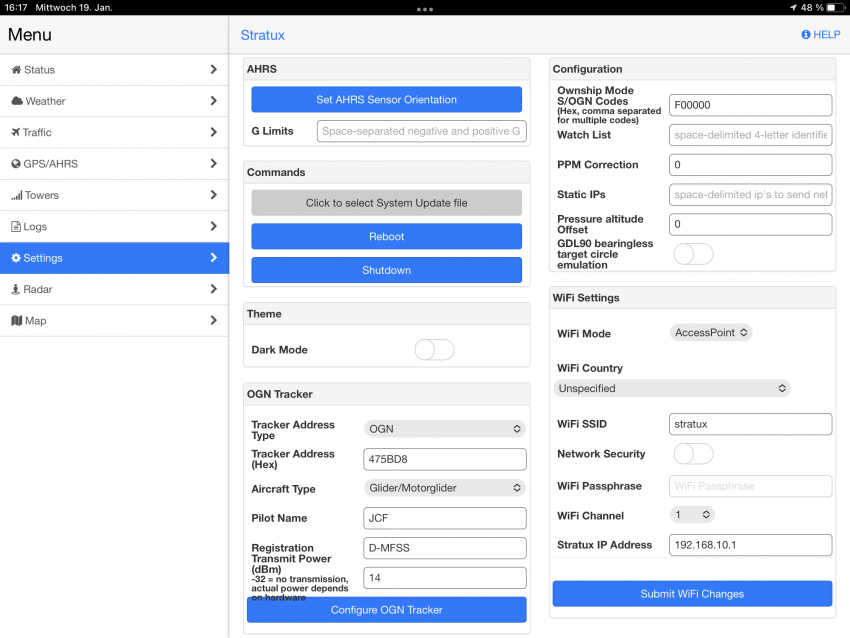Image resolution: width=850 pixels, height=638 pixels.
Task: Click the PPM Correction input field
Action: coord(750,165)
